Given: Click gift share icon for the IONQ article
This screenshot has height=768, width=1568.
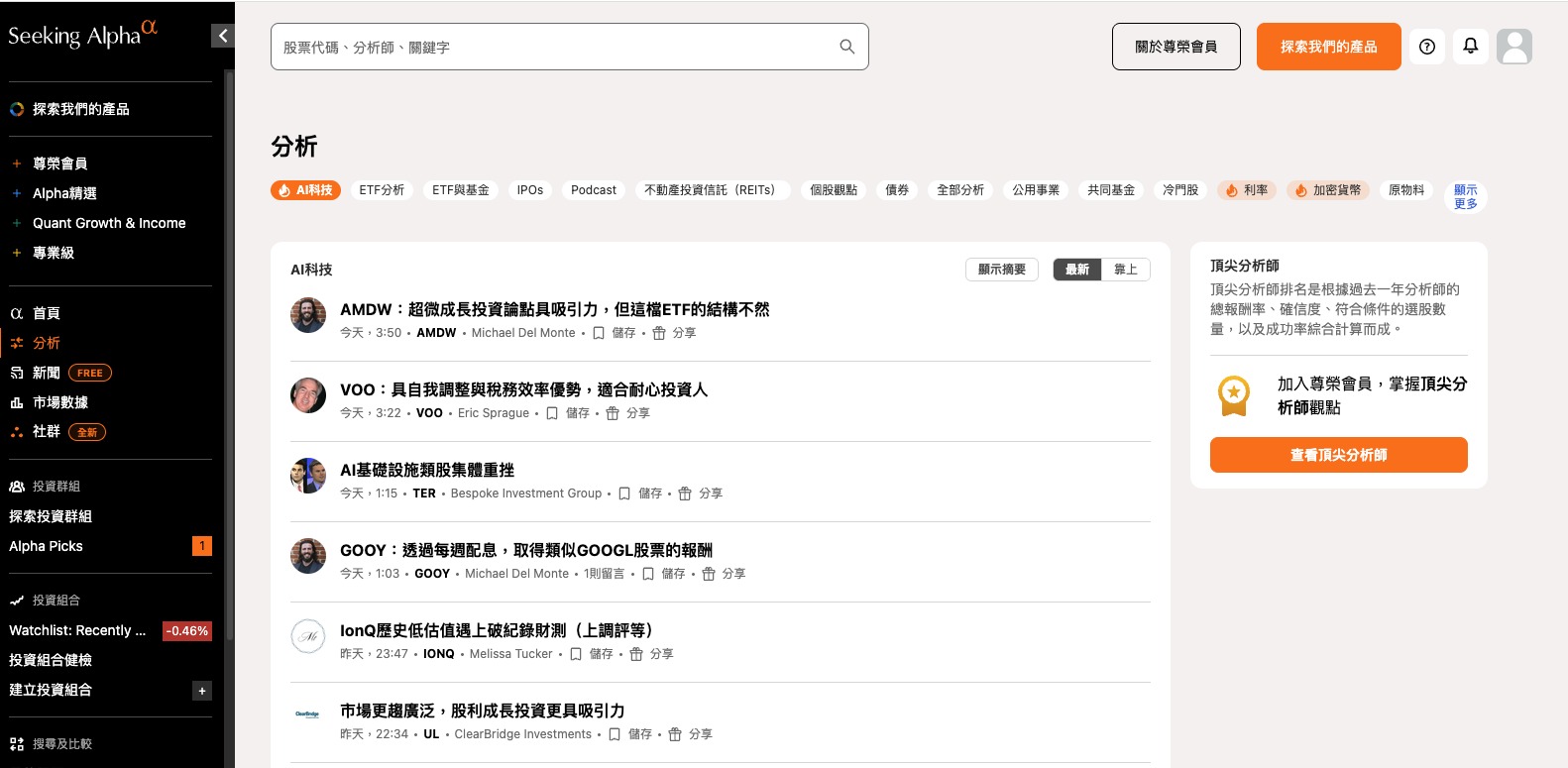Looking at the screenshot, I should pos(636,654).
